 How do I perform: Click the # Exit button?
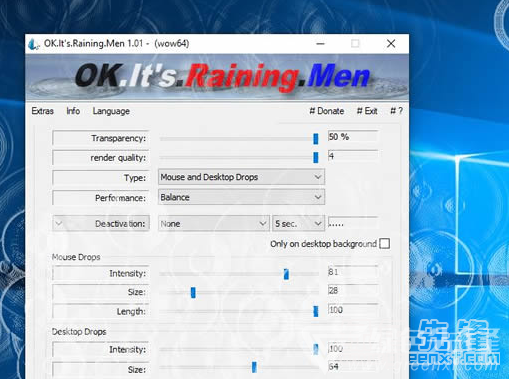coord(367,111)
